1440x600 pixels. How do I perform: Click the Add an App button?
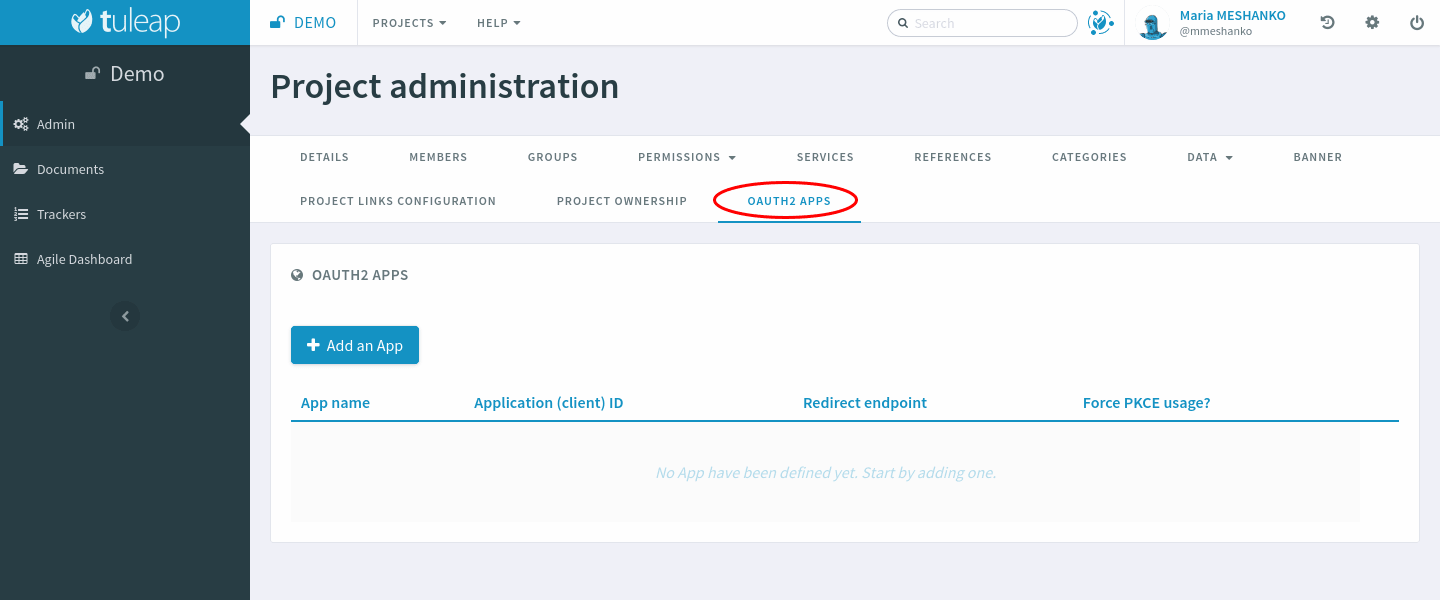(x=355, y=344)
